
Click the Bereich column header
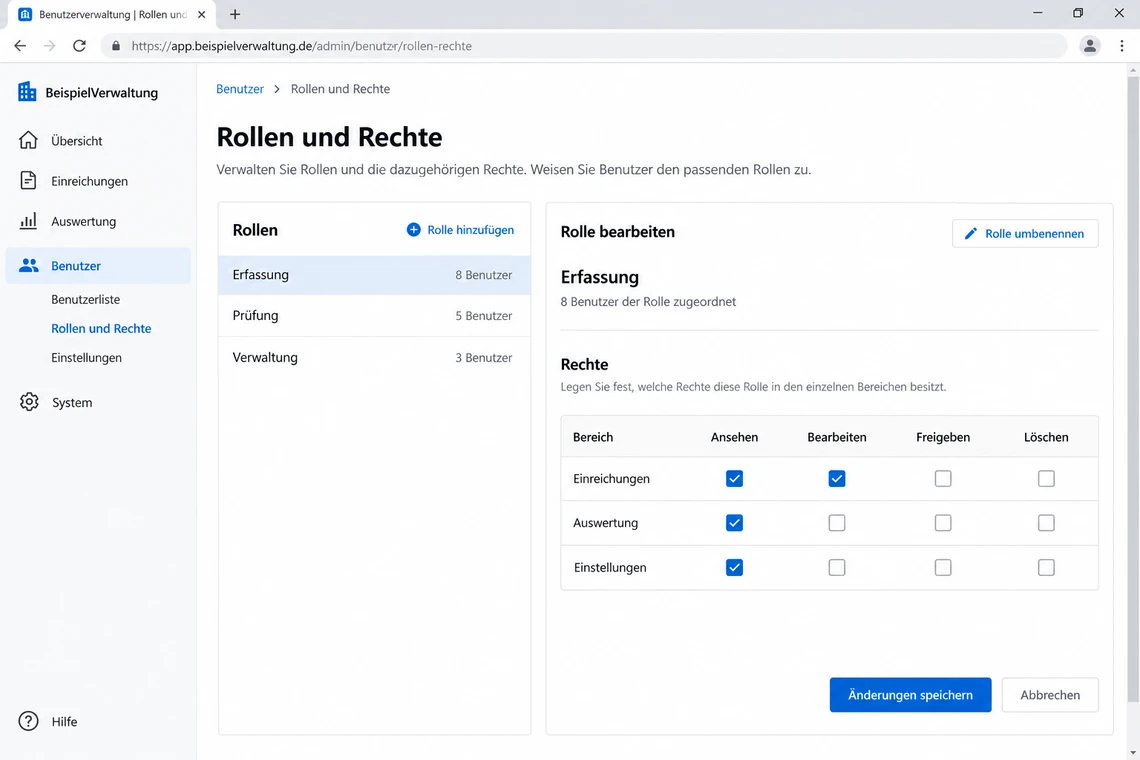(593, 437)
